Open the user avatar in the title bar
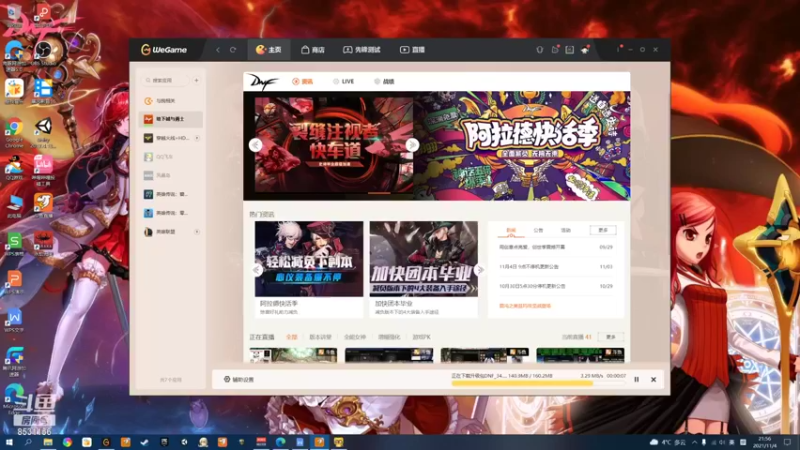 pos(585,49)
